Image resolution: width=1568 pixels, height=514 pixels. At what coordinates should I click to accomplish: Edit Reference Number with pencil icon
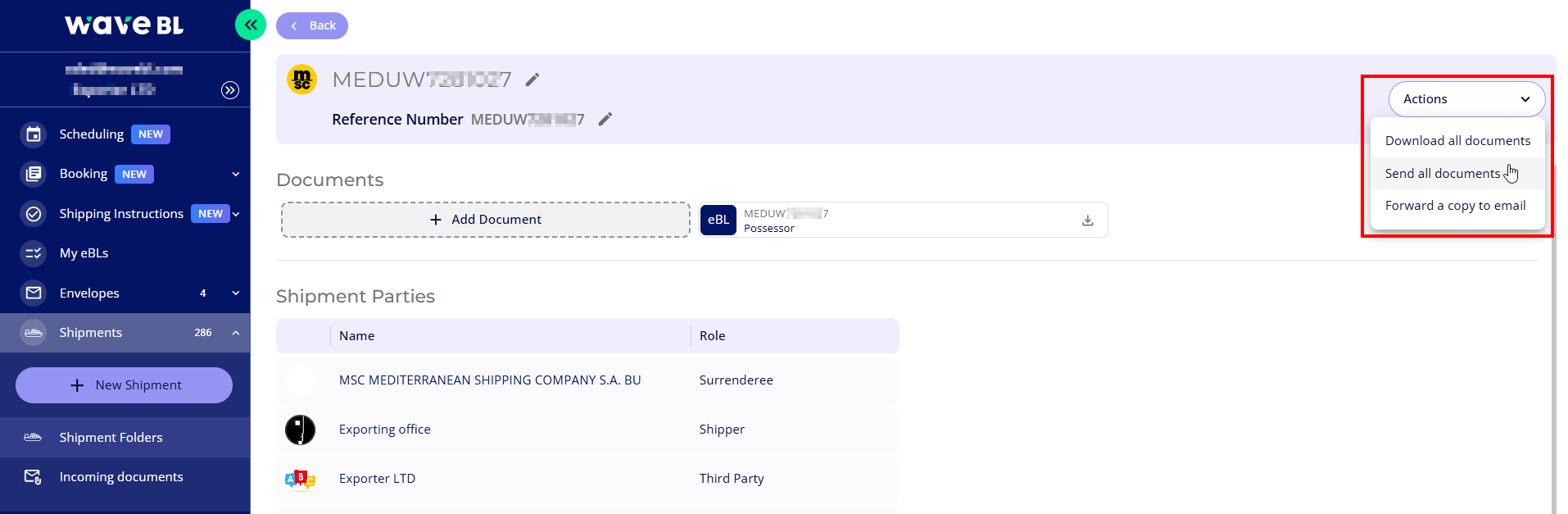605,120
